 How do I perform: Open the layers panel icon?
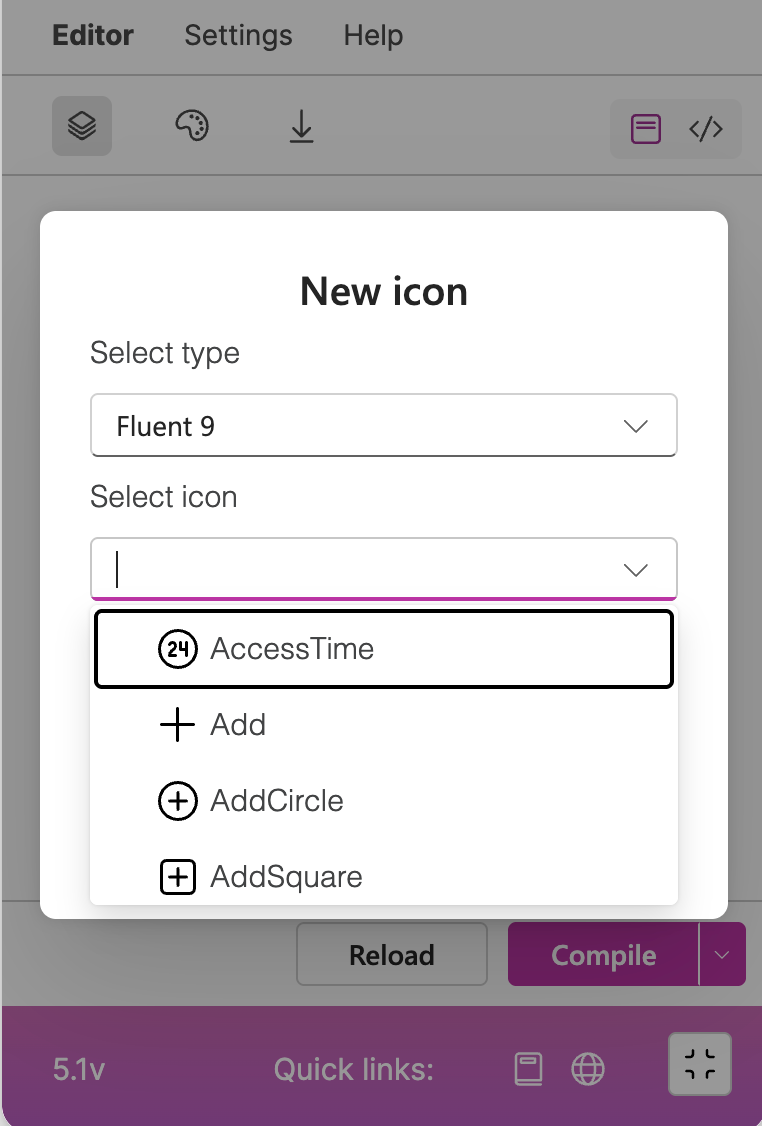point(82,126)
